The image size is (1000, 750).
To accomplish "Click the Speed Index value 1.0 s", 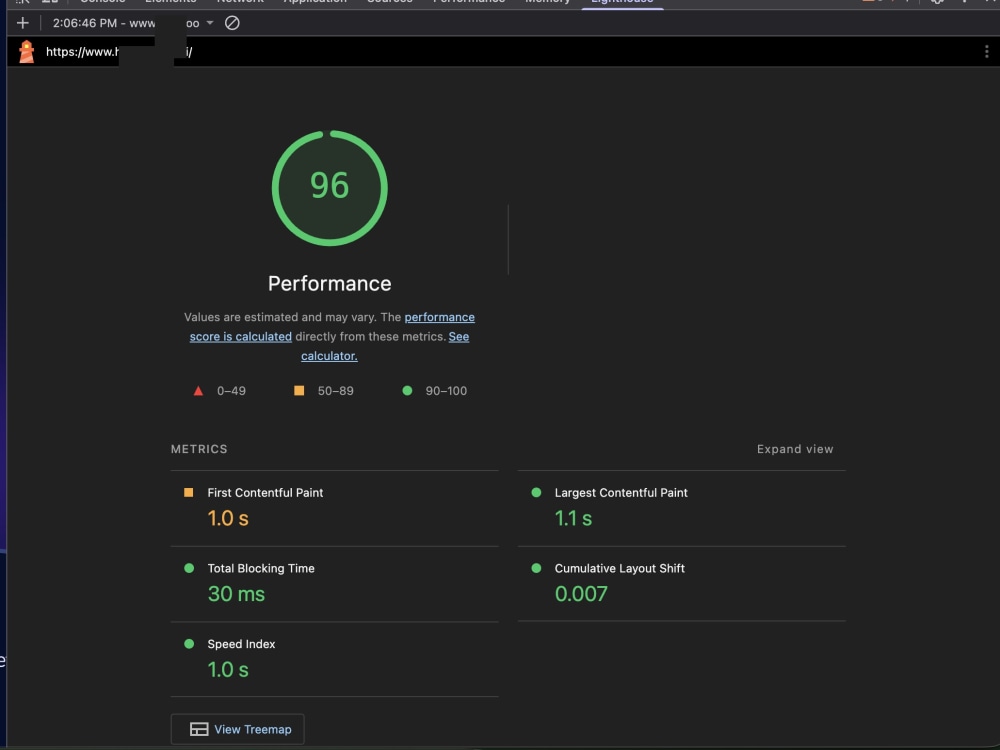I will click(228, 670).
